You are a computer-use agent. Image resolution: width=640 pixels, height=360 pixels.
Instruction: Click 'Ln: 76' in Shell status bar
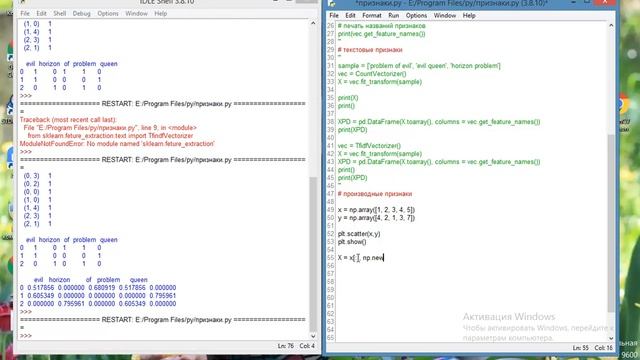pyautogui.click(x=286, y=346)
